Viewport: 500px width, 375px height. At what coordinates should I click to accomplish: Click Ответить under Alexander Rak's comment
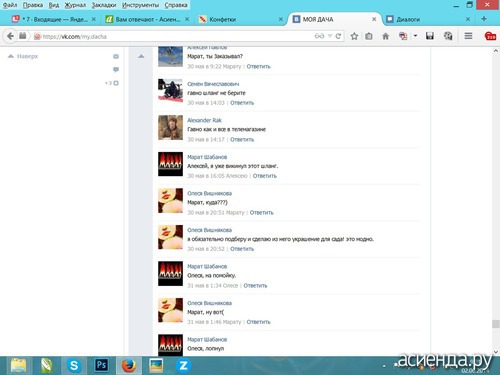tap(242, 139)
